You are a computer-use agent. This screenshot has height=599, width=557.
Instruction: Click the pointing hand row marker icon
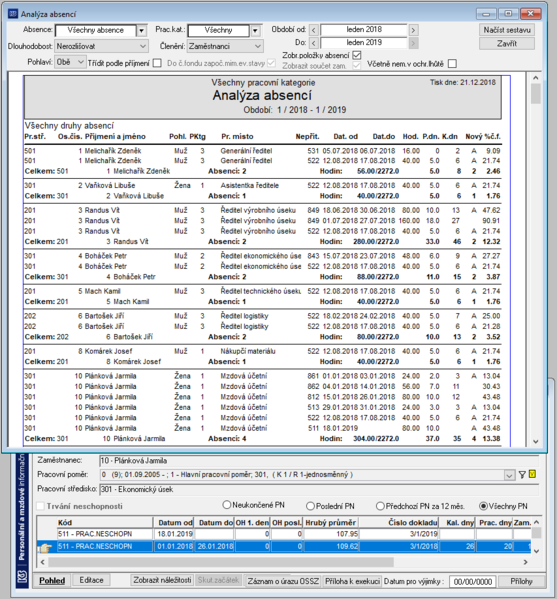44,547
